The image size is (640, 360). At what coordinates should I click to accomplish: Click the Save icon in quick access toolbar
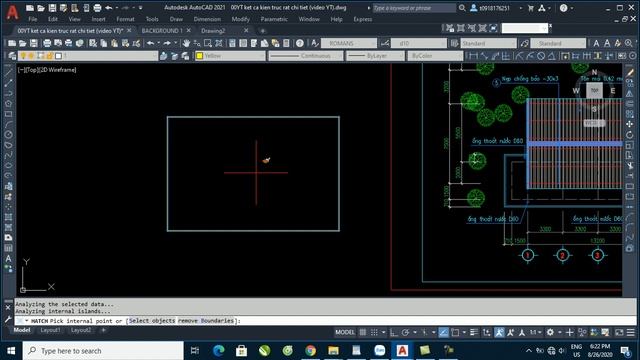(x=52, y=8)
